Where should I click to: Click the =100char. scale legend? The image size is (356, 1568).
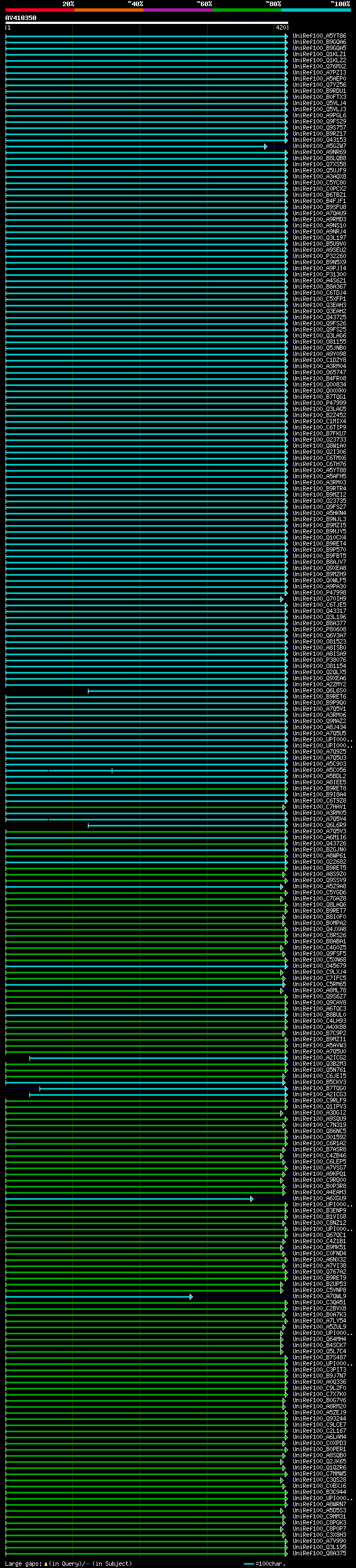tap(266, 1563)
